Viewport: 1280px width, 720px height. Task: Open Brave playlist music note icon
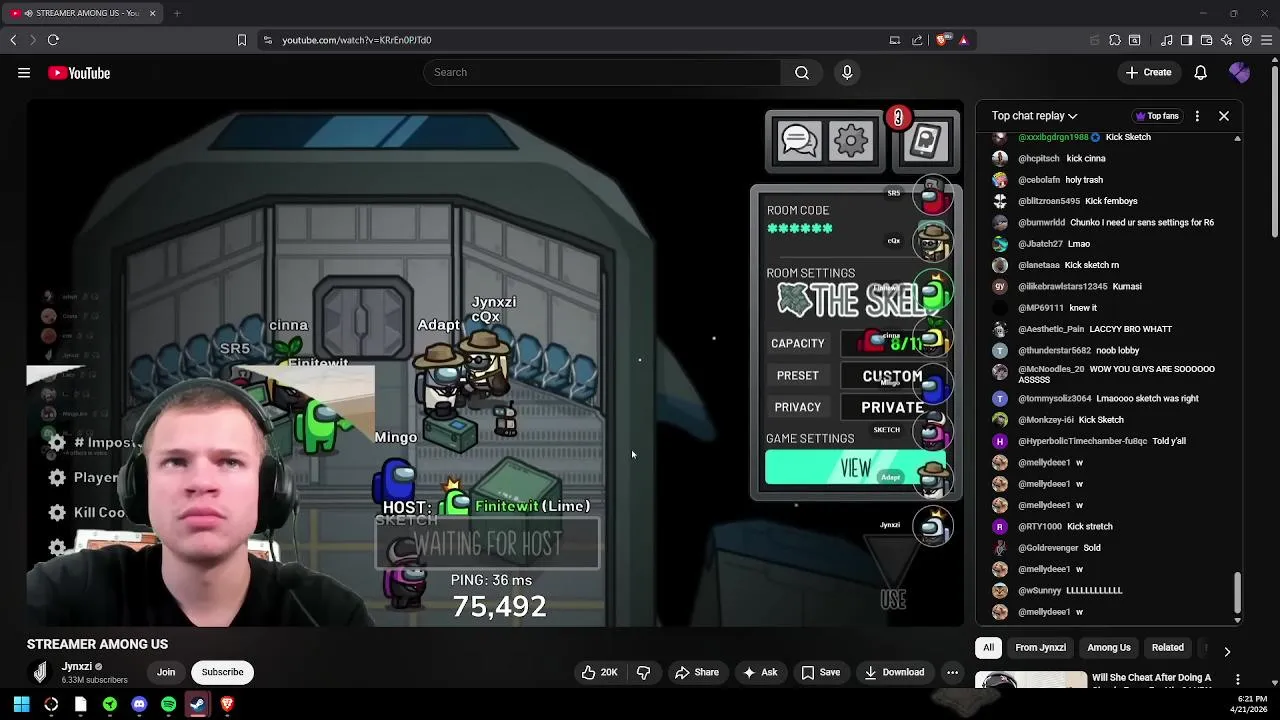(1167, 40)
